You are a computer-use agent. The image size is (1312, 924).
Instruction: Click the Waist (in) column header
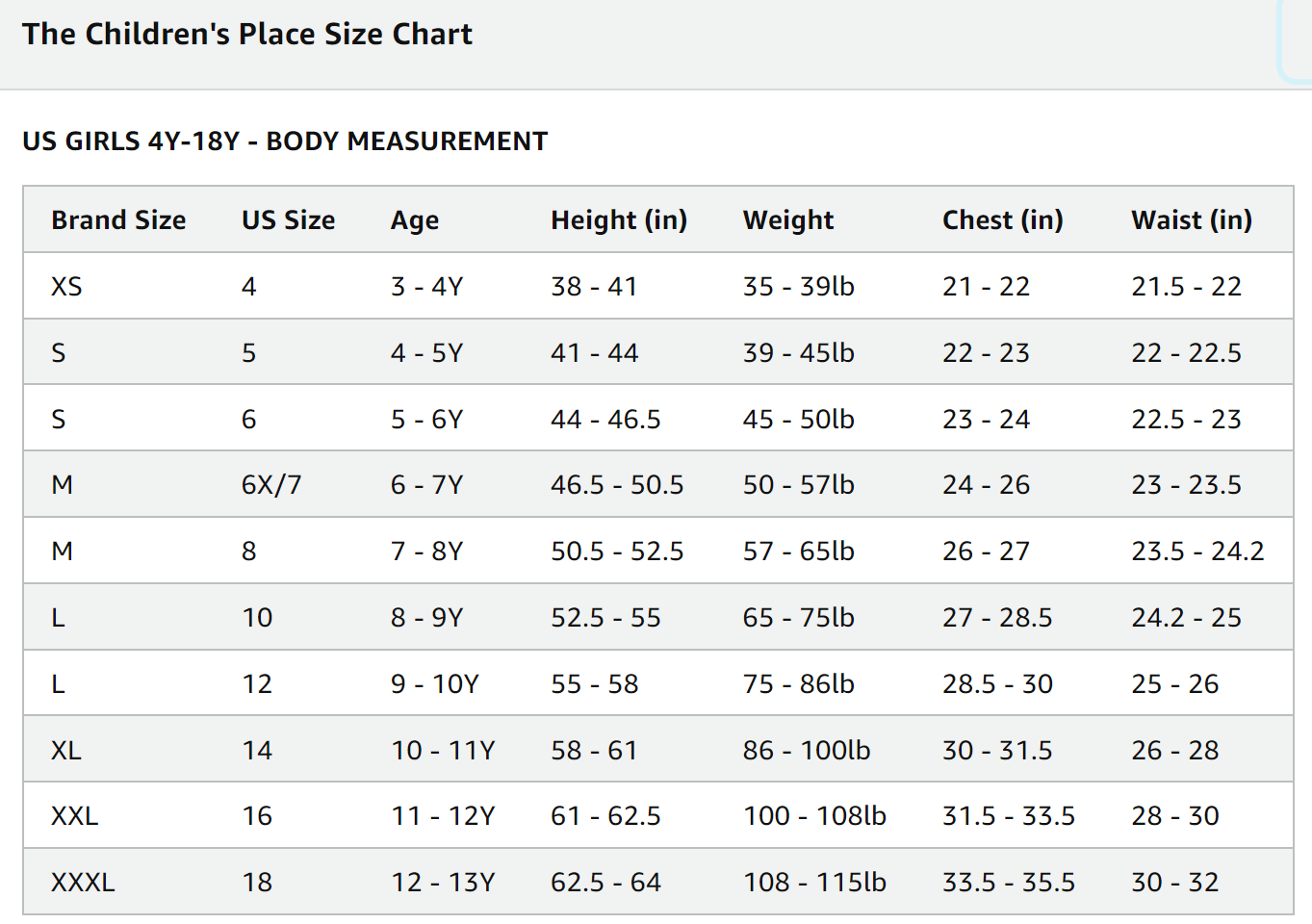pos(1192,220)
